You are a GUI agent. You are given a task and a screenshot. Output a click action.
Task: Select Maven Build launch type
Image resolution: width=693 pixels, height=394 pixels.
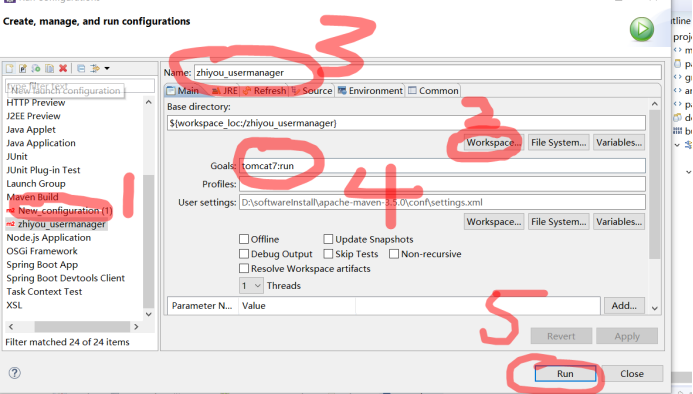pos(32,197)
